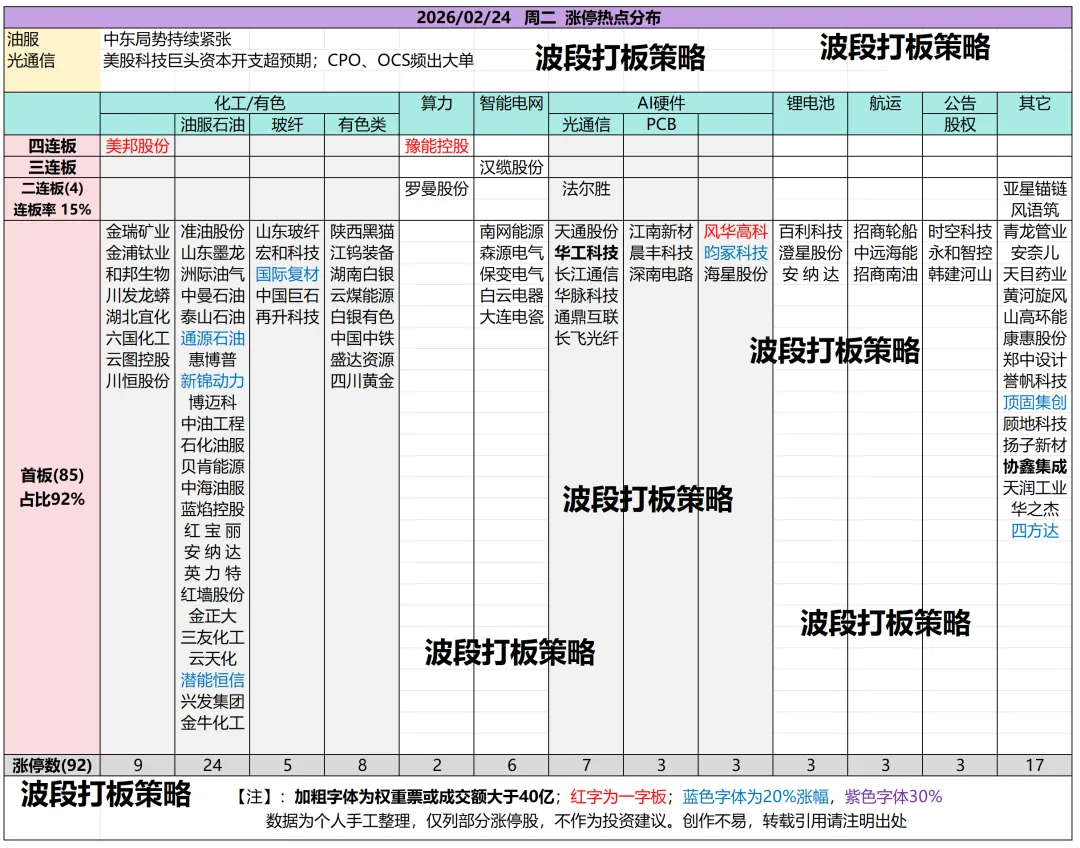
Task: Click the '准油股份' stock cell
Action: click(x=212, y=231)
